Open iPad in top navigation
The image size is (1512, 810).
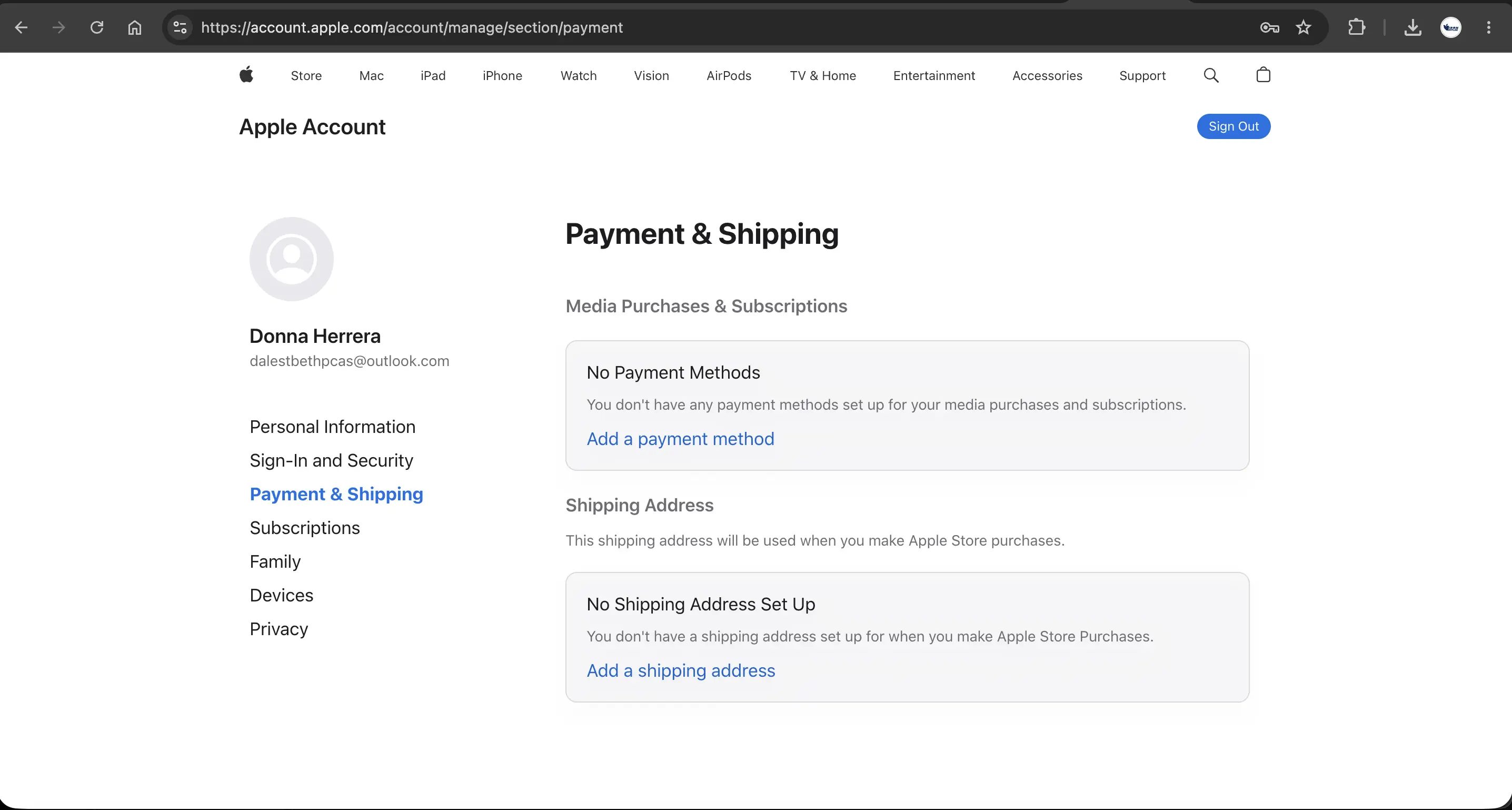433,76
